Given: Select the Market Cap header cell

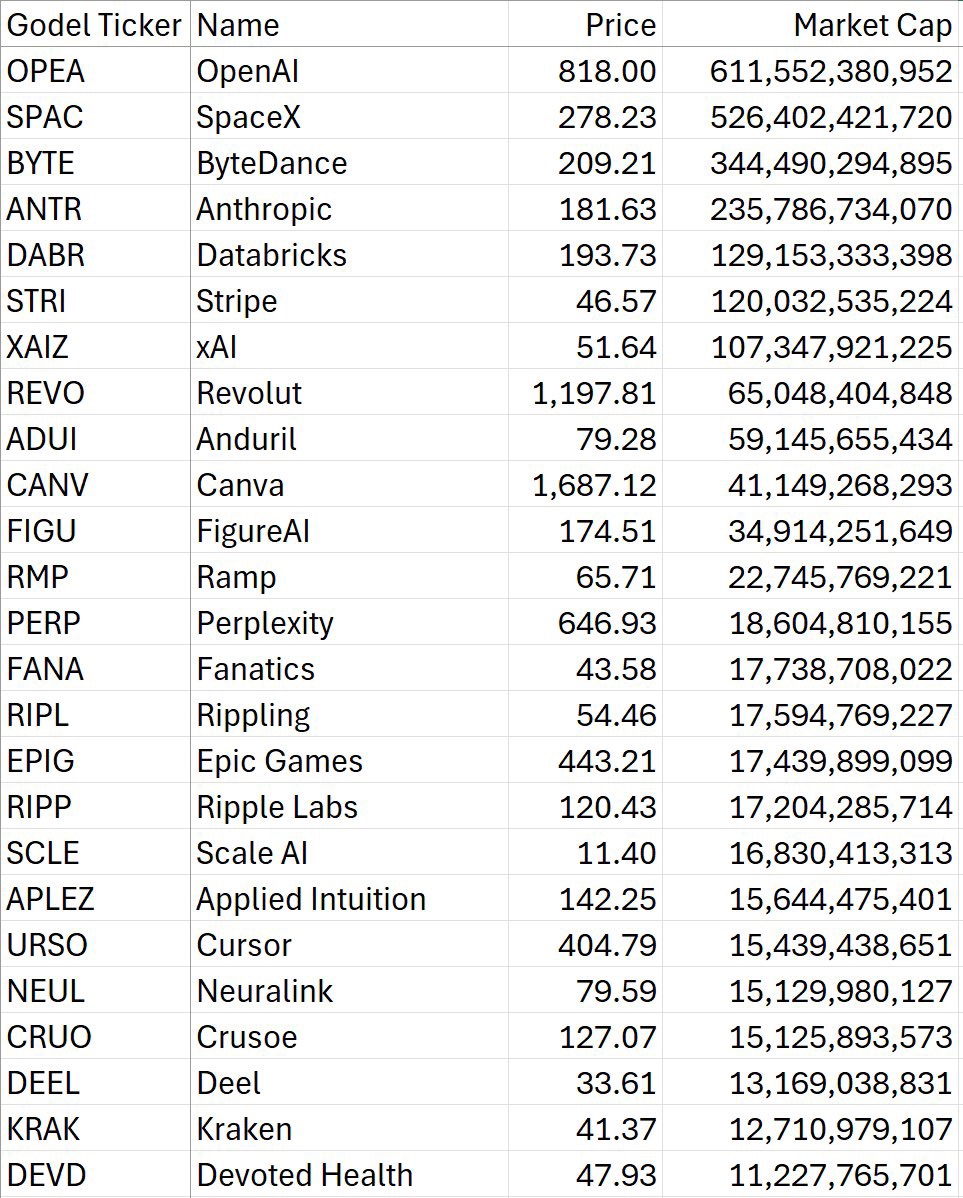Looking at the screenshot, I should (872, 25).
